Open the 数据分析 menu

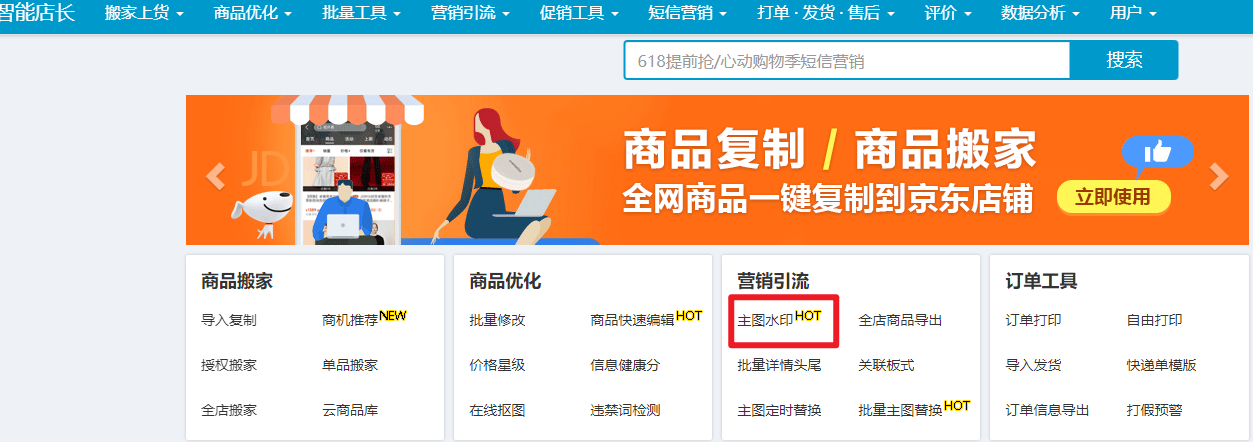[x=1041, y=14]
